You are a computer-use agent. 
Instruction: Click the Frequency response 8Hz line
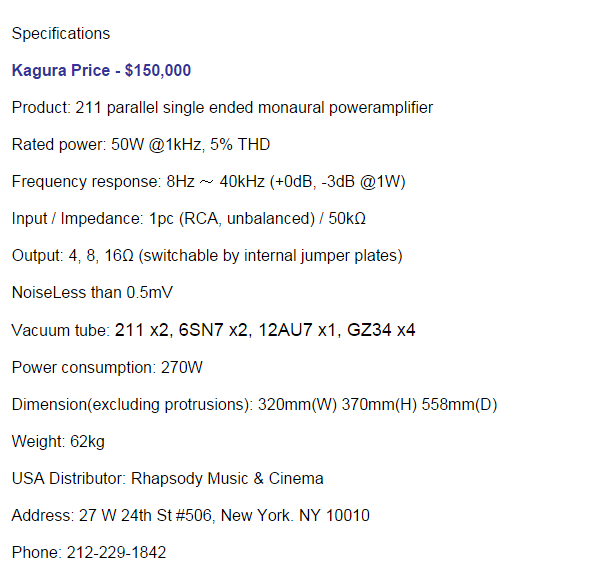(x=208, y=182)
